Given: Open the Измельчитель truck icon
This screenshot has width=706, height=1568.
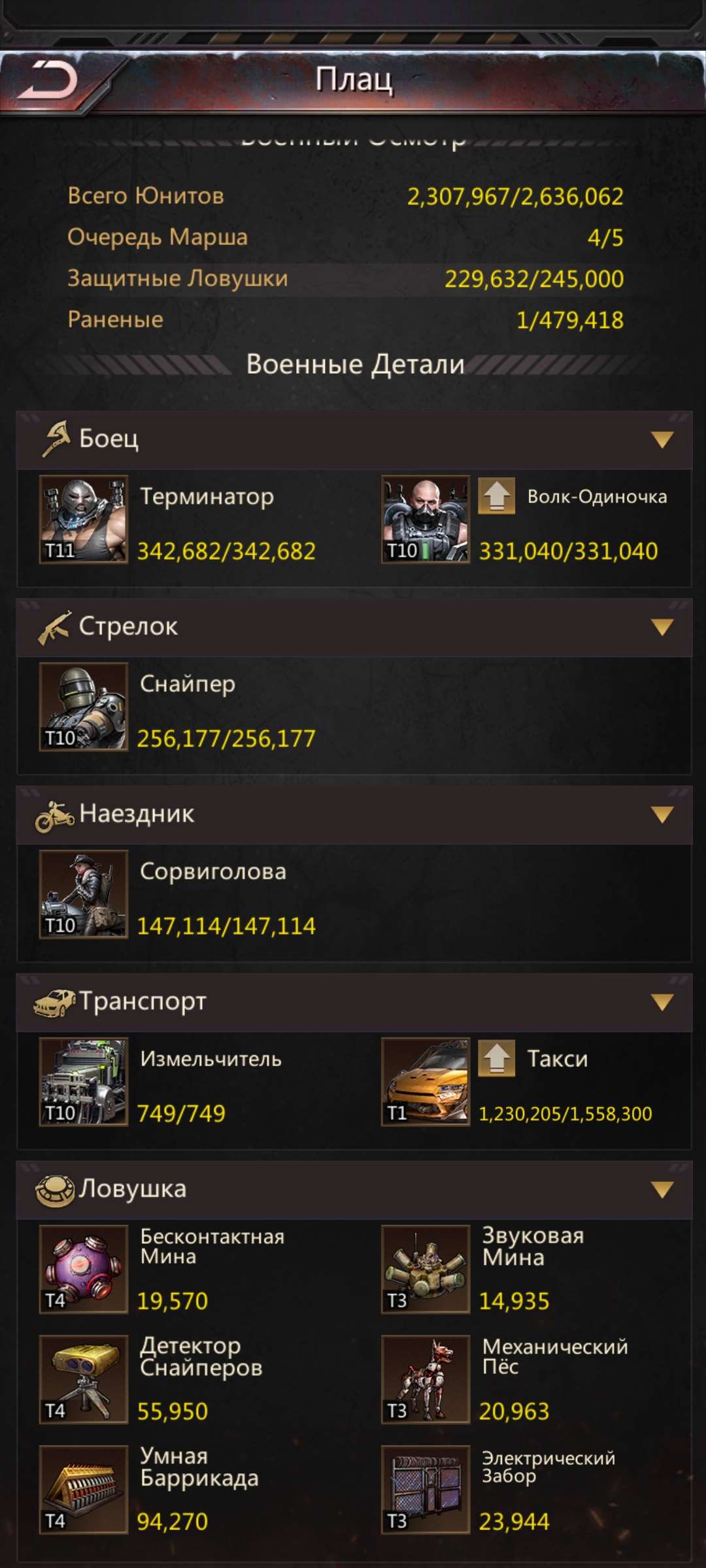Looking at the screenshot, I should point(84,1082).
